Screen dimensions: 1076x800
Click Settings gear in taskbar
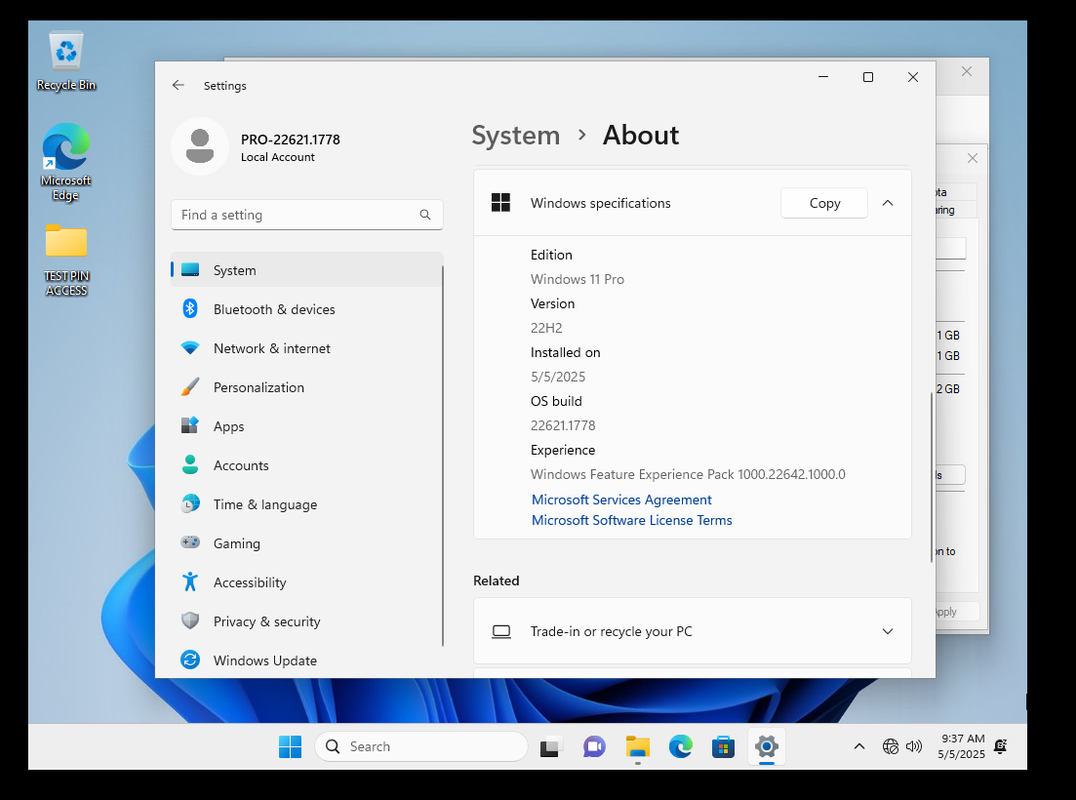click(767, 746)
